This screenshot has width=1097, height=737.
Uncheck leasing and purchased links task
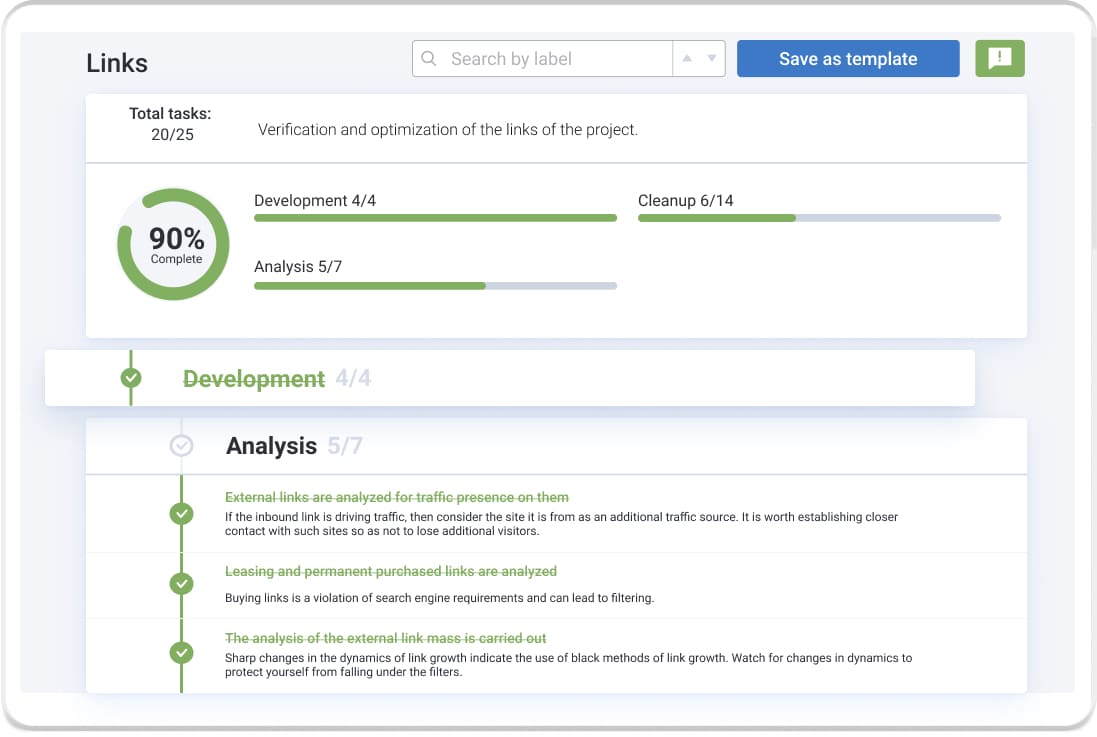pyautogui.click(x=181, y=583)
